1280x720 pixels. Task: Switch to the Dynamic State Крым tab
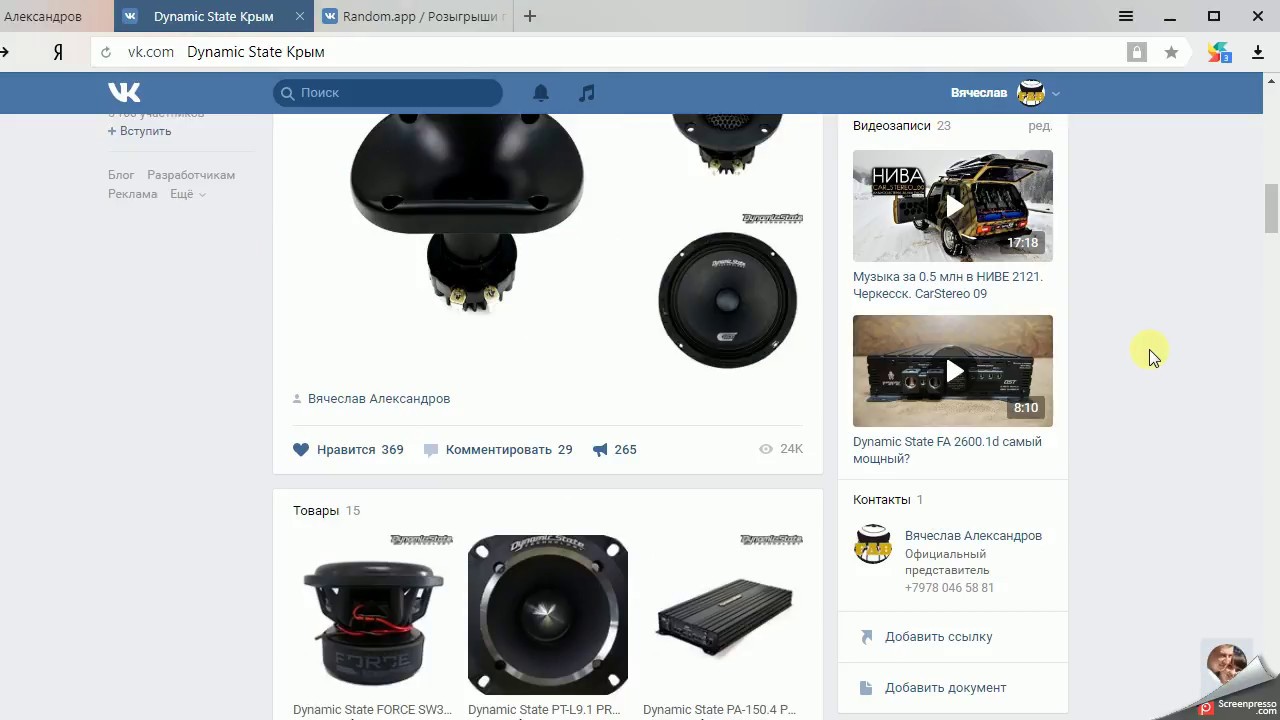click(x=214, y=16)
